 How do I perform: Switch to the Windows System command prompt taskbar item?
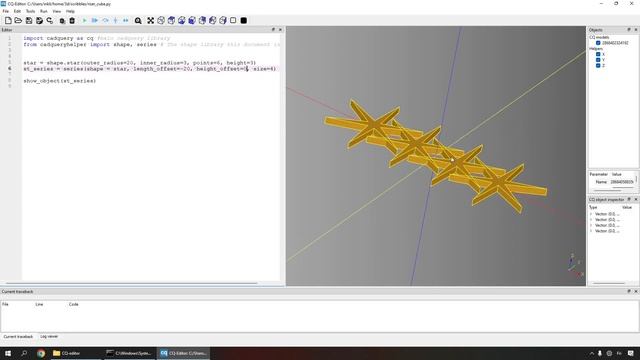tap(129, 353)
